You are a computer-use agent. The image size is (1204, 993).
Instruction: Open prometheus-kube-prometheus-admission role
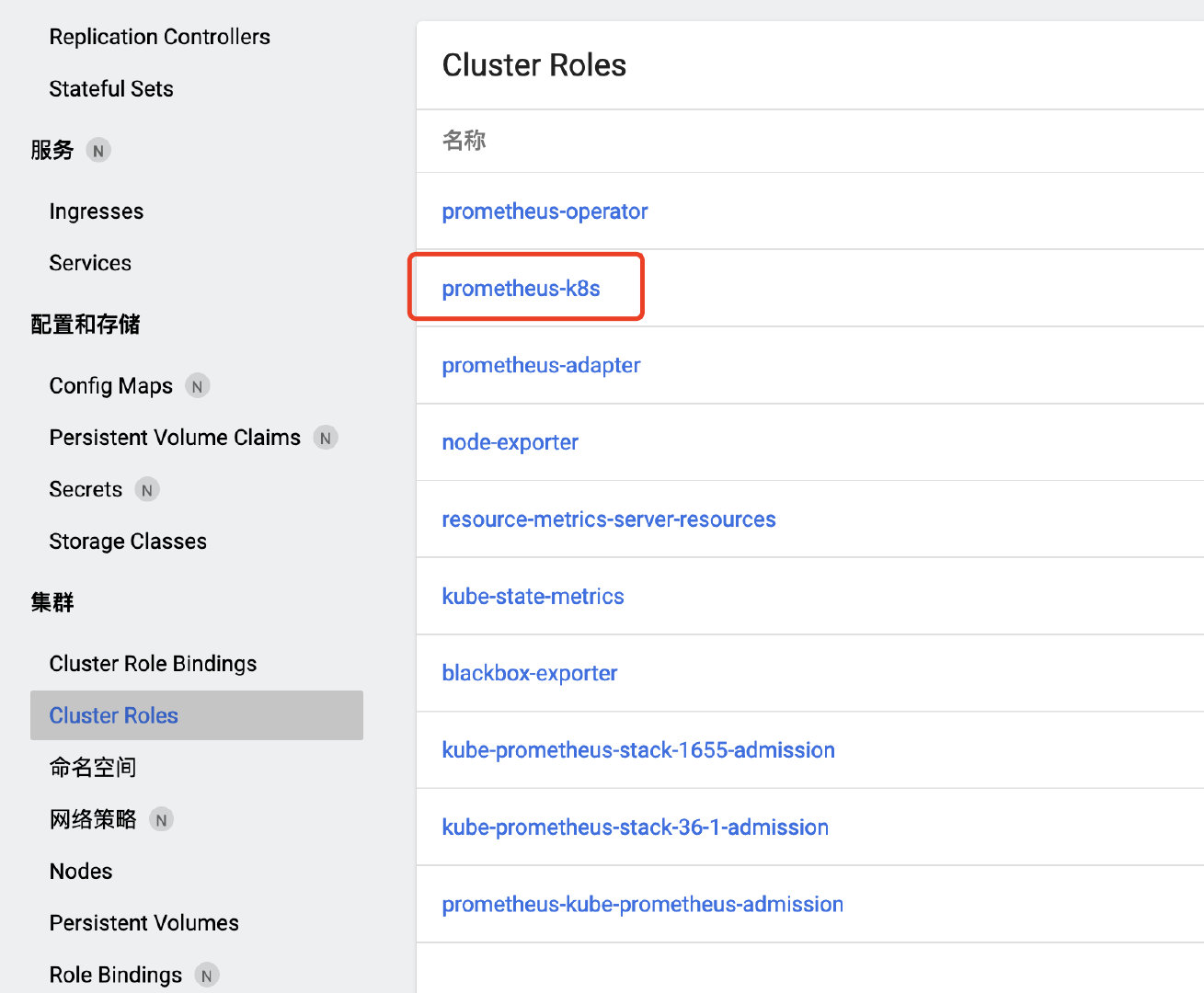coord(642,904)
